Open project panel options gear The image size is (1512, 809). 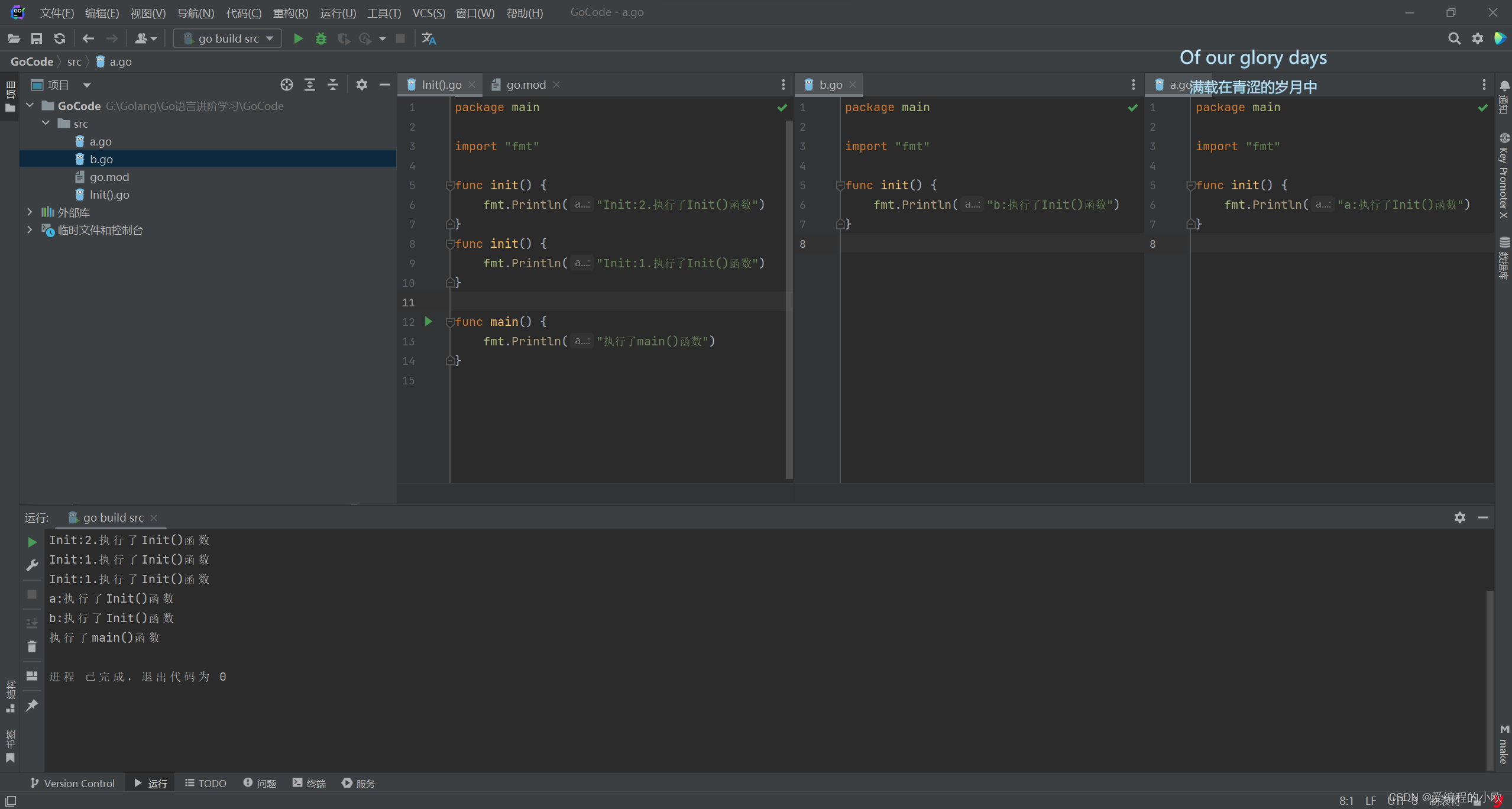pyautogui.click(x=362, y=85)
